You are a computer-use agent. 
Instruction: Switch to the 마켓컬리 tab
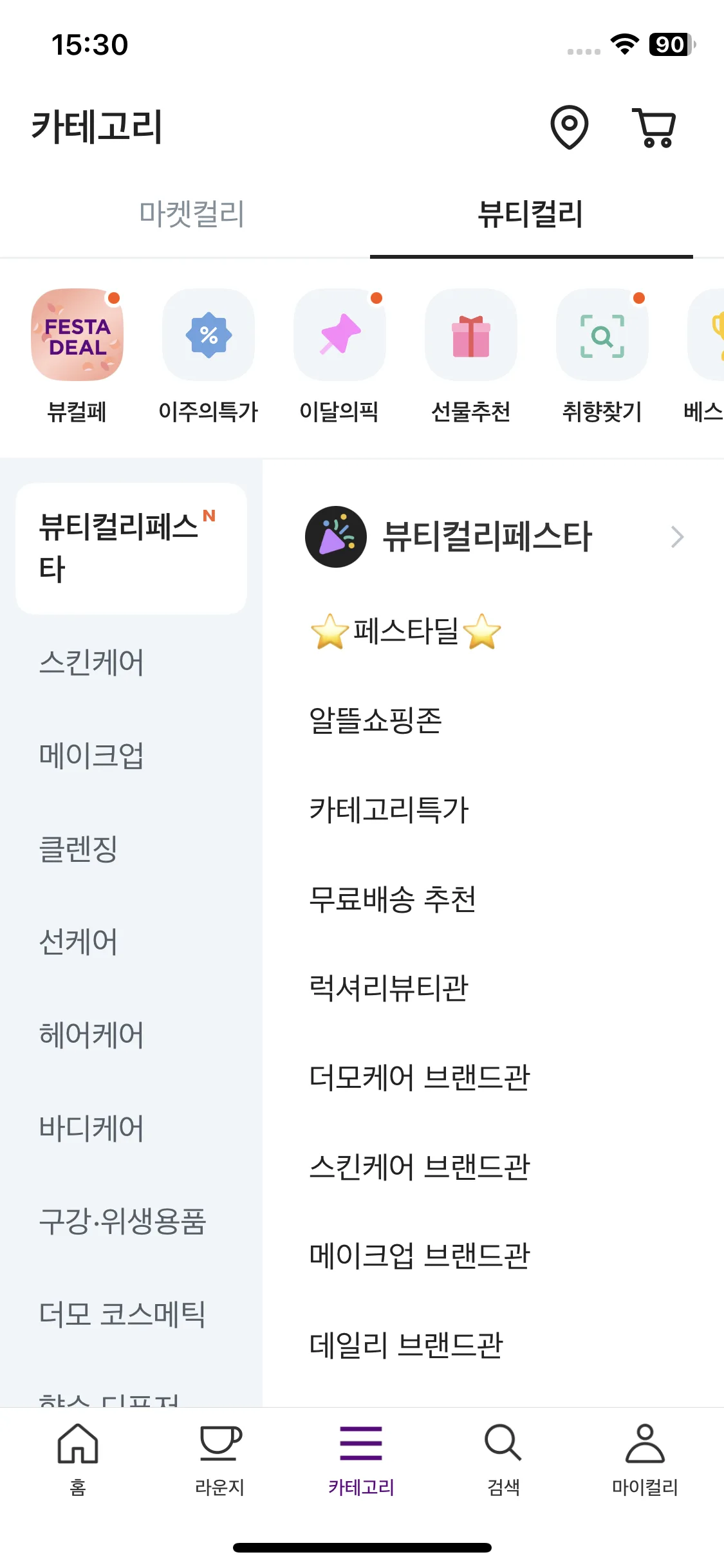(192, 214)
